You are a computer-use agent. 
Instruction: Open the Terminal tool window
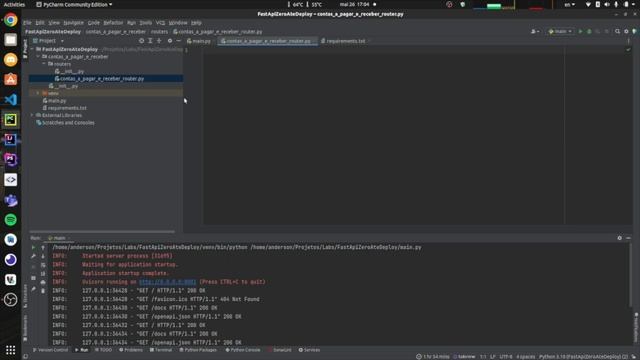click(x=161, y=350)
